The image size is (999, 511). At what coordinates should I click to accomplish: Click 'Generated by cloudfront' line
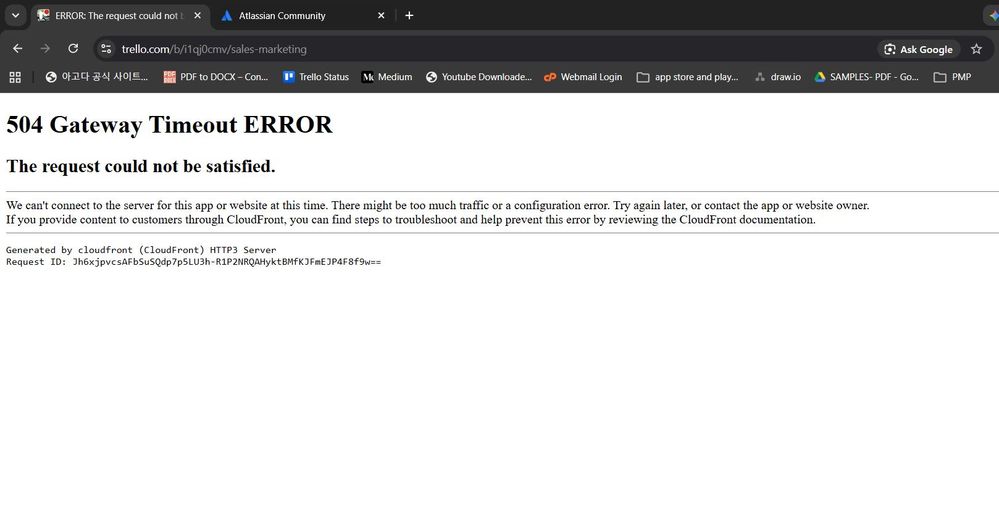(x=141, y=250)
